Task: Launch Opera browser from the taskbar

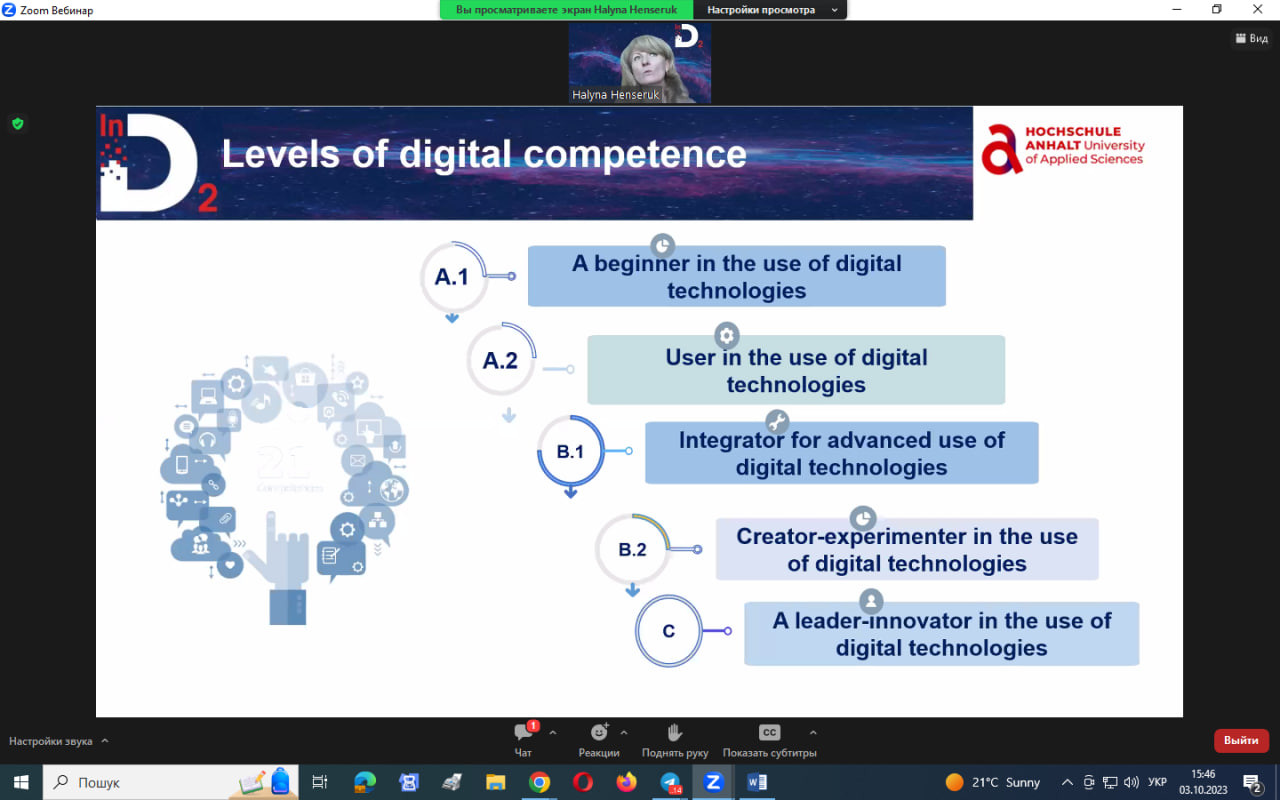Action: point(583,782)
